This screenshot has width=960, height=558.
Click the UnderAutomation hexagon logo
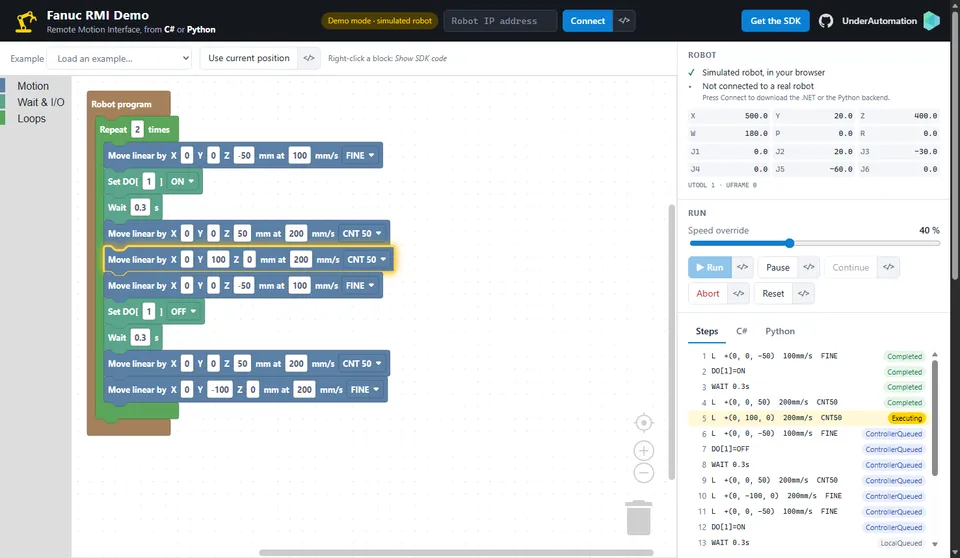[931, 21]
